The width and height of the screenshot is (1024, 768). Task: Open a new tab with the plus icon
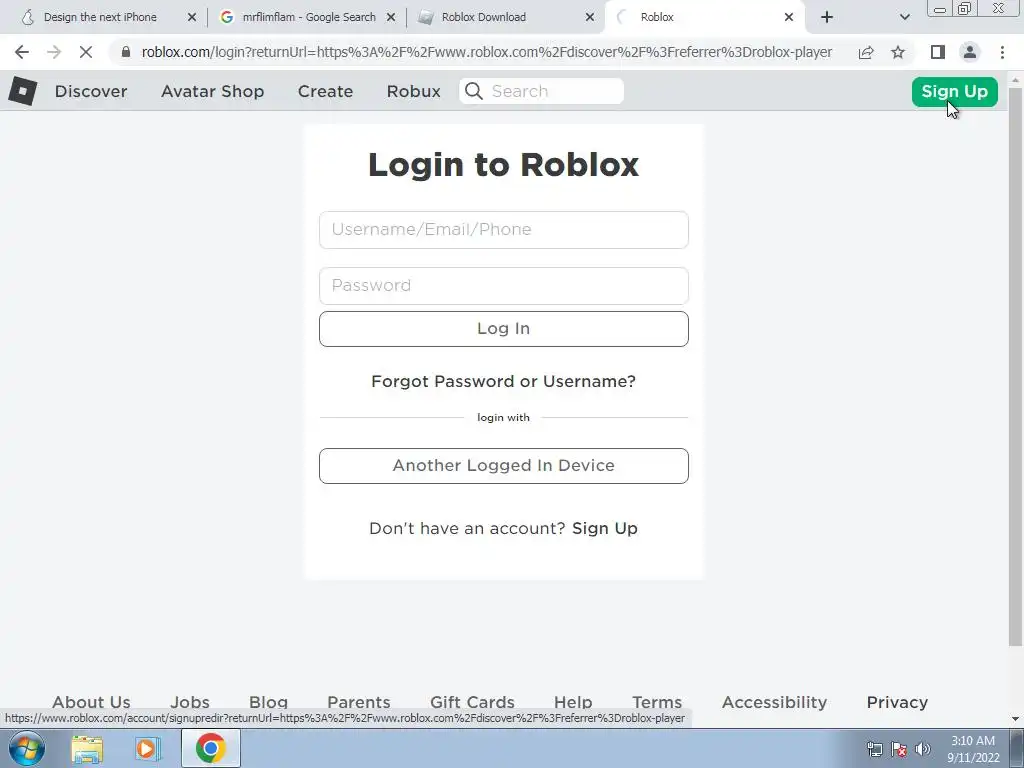(827, 18)
